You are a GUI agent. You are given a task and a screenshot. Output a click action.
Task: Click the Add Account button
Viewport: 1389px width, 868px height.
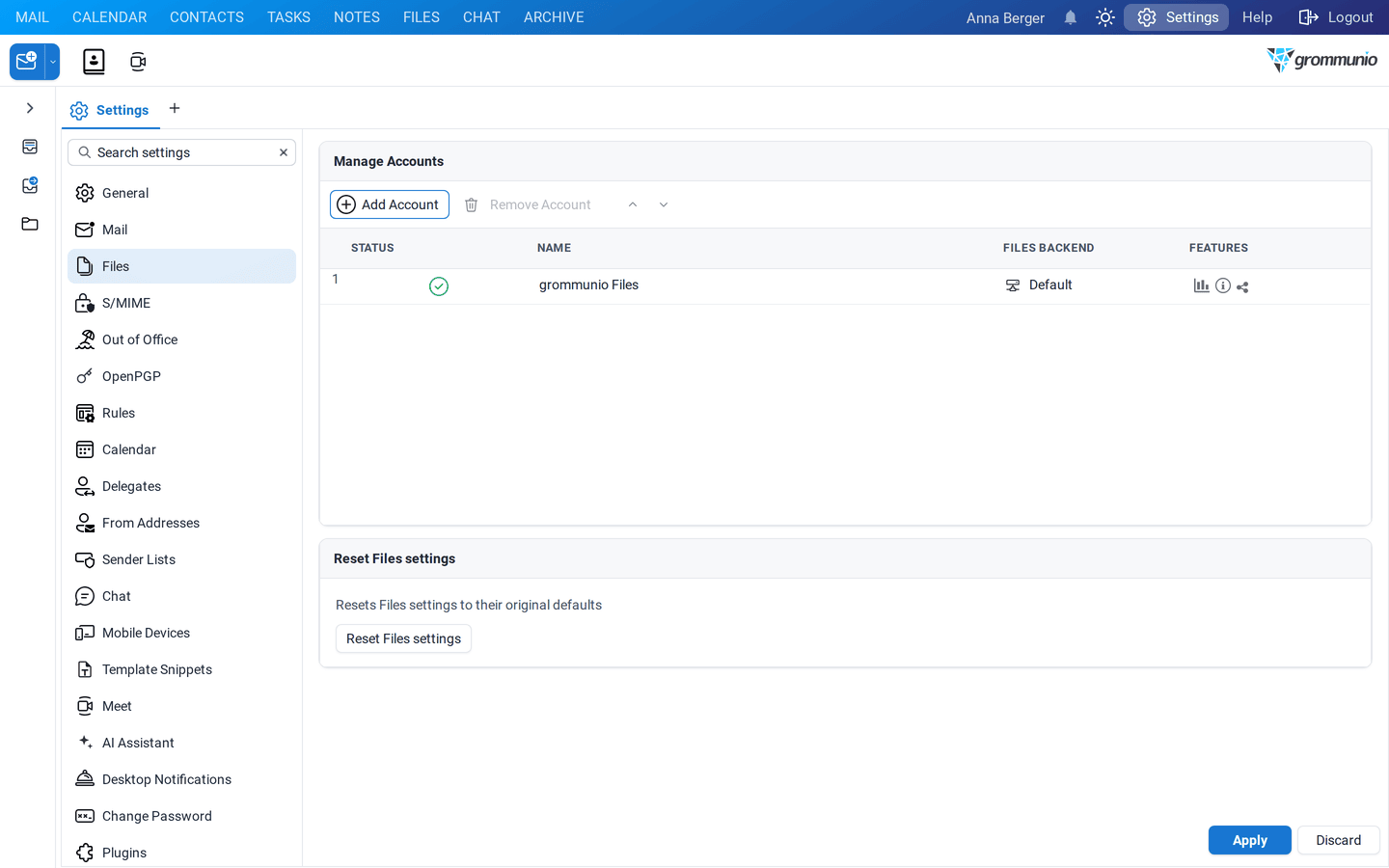coord(390,204)
